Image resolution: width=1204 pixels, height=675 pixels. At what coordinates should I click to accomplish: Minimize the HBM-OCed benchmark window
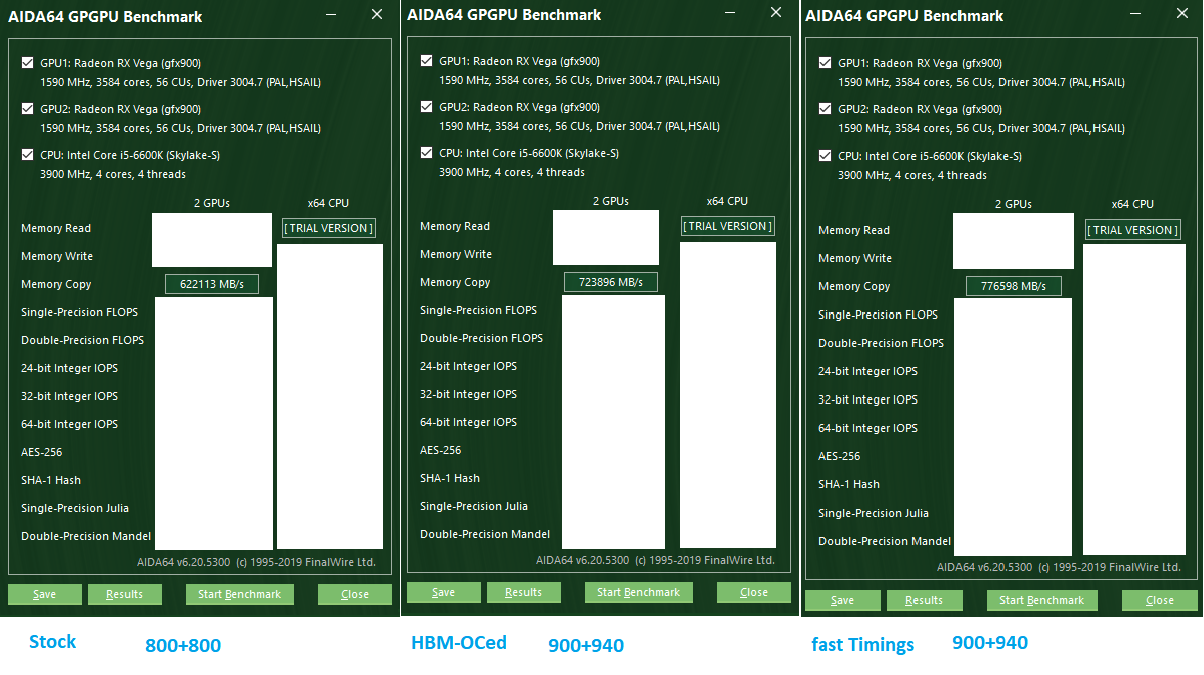731,12
